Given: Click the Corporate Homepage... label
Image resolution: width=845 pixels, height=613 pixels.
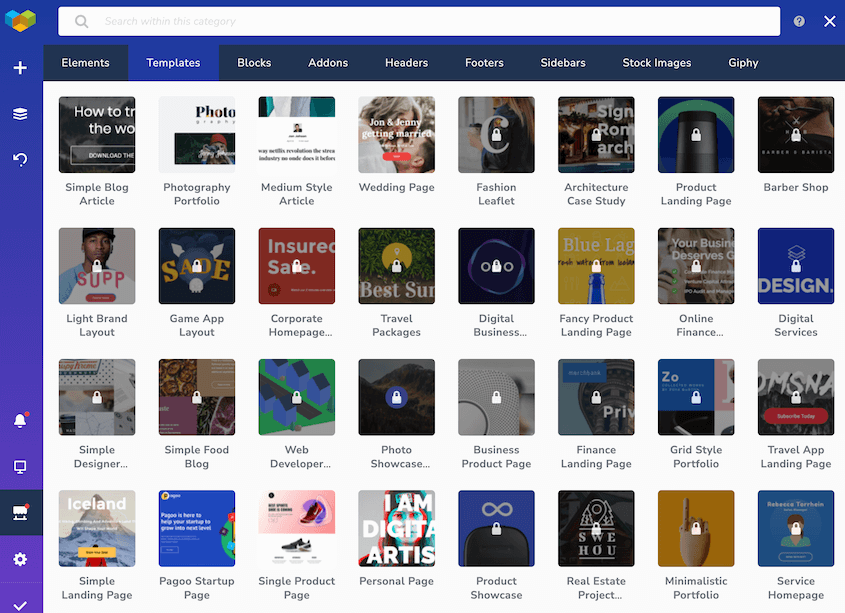Looking at the screenshot, I should [x=300, y=325].
